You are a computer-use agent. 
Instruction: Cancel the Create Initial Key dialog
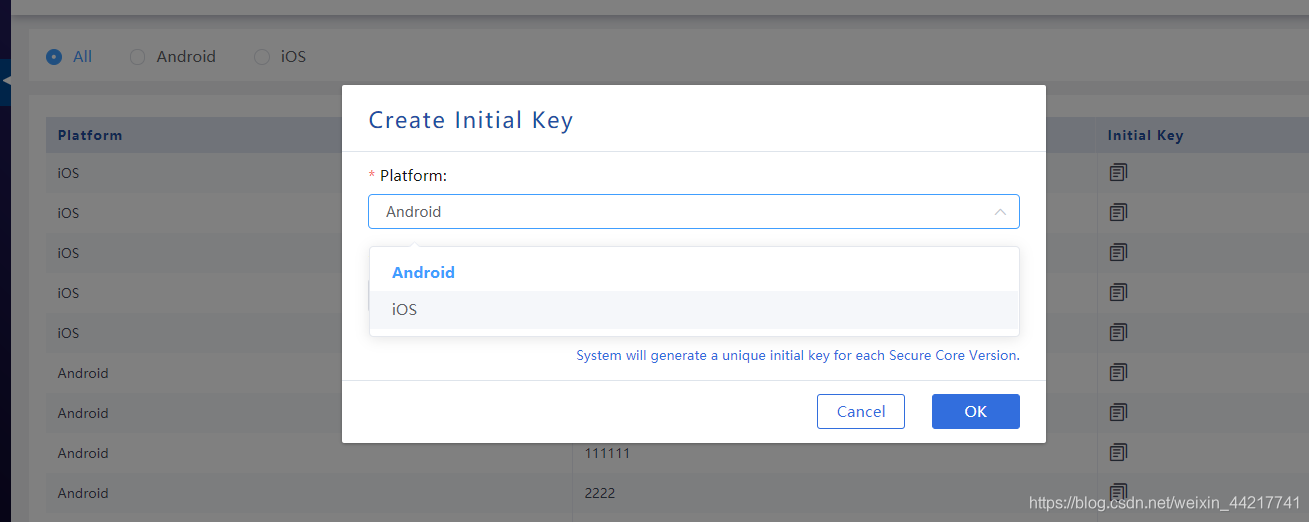861,411
